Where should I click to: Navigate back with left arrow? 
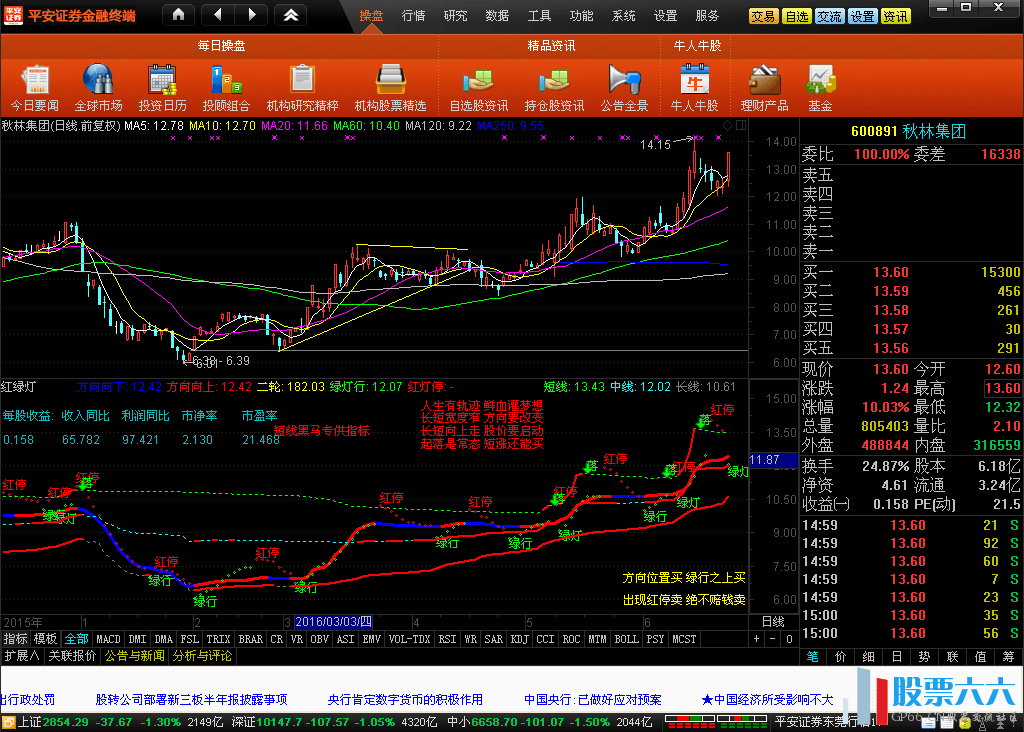[x=218, y=14]
